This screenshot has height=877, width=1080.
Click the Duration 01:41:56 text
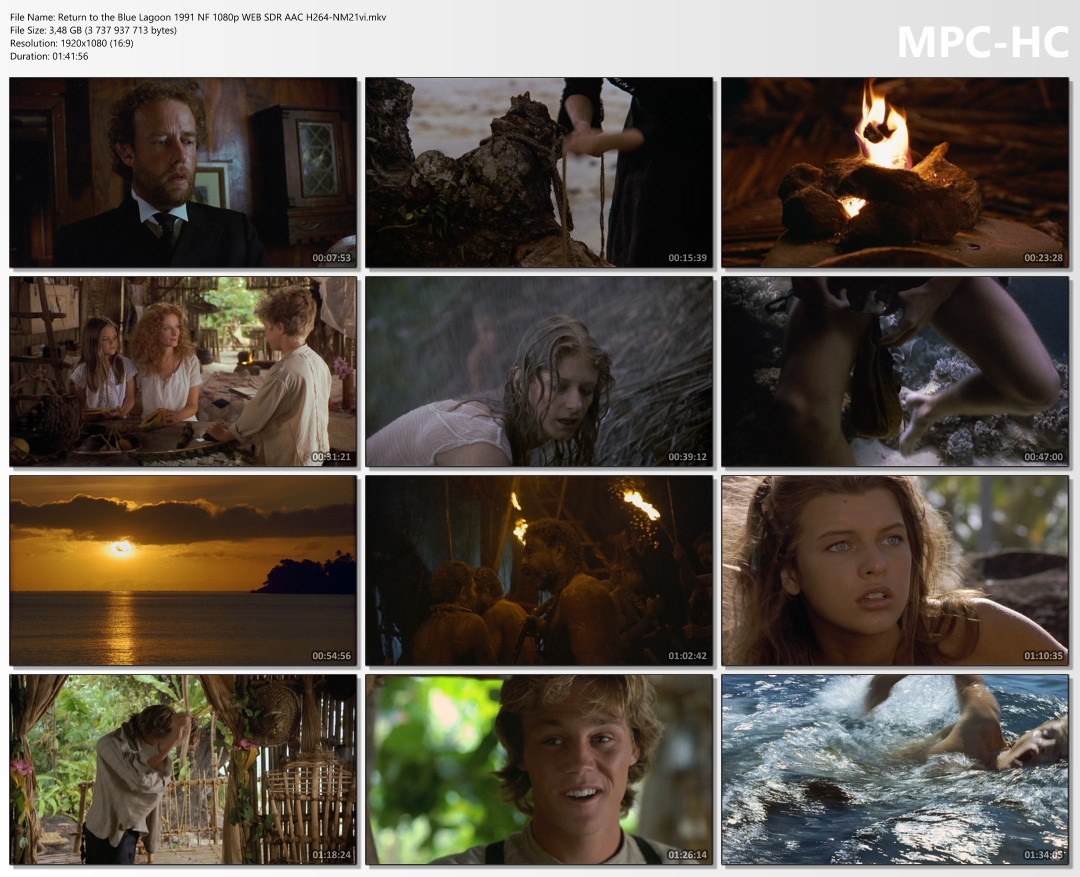(x=49, y=56)
